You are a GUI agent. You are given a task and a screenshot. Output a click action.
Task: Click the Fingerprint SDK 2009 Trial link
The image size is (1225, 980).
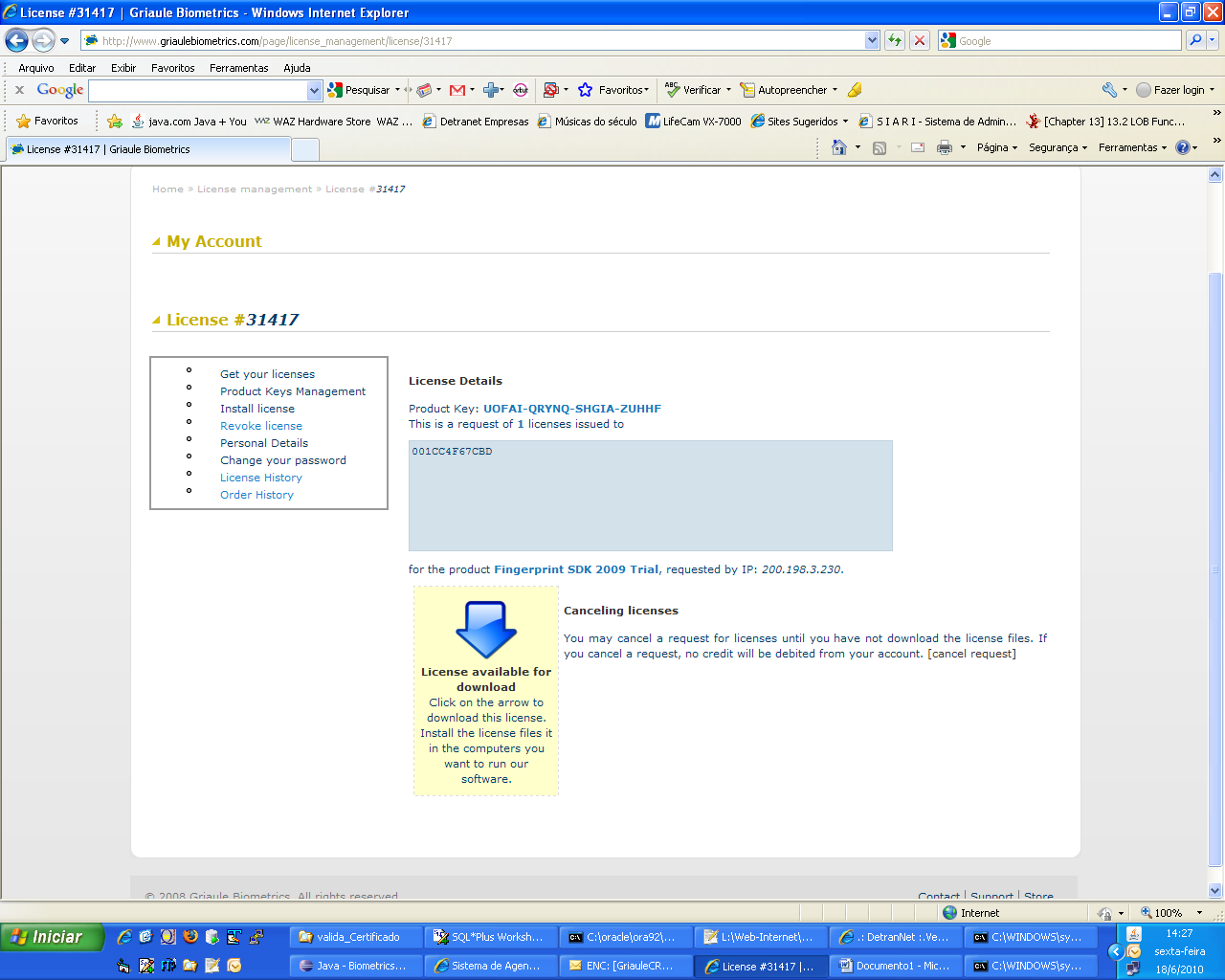(x=576, y=569)
